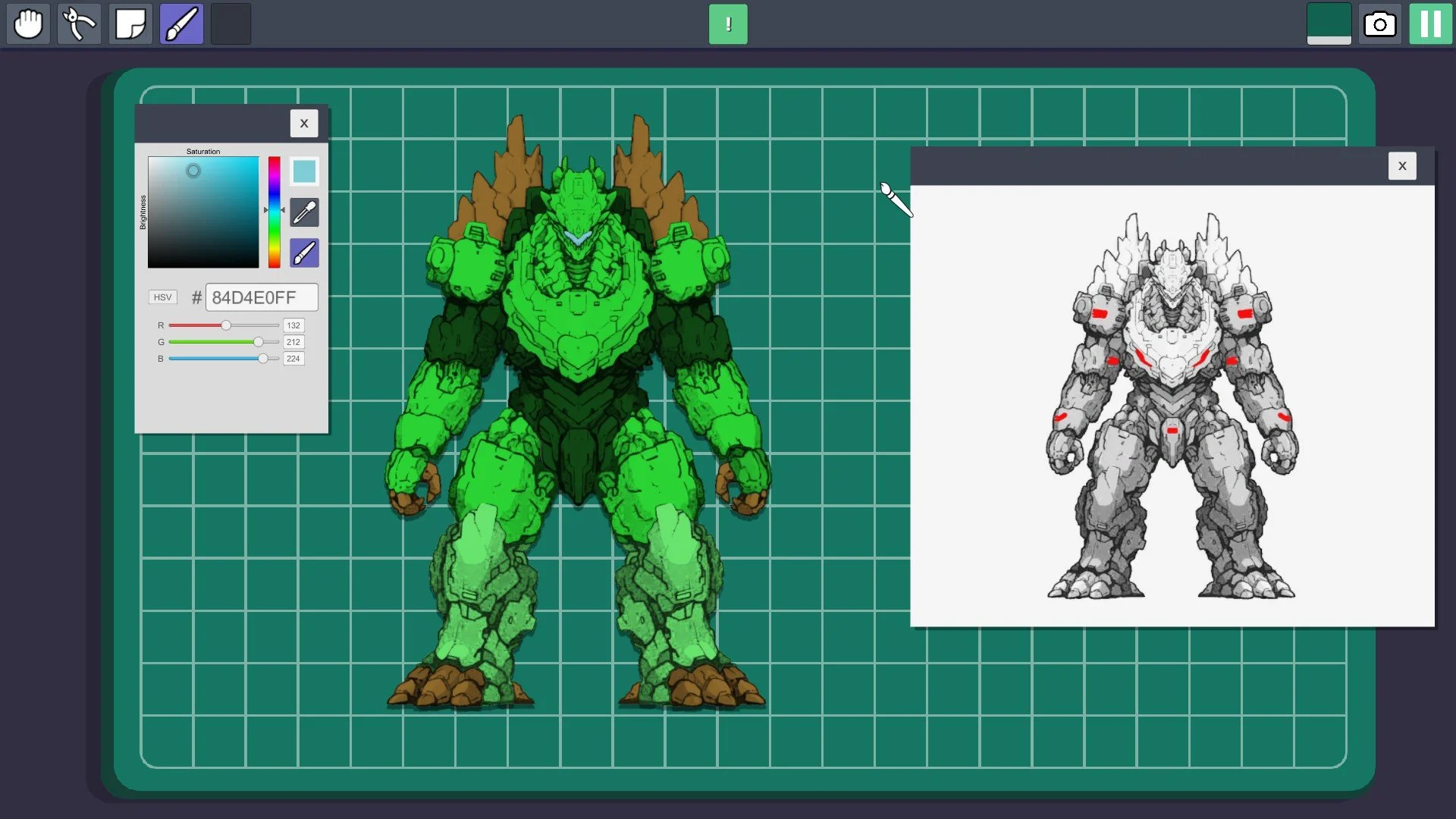Activate the Brush tool
This screenshot has width=1456, height=819.
[180, 24]
